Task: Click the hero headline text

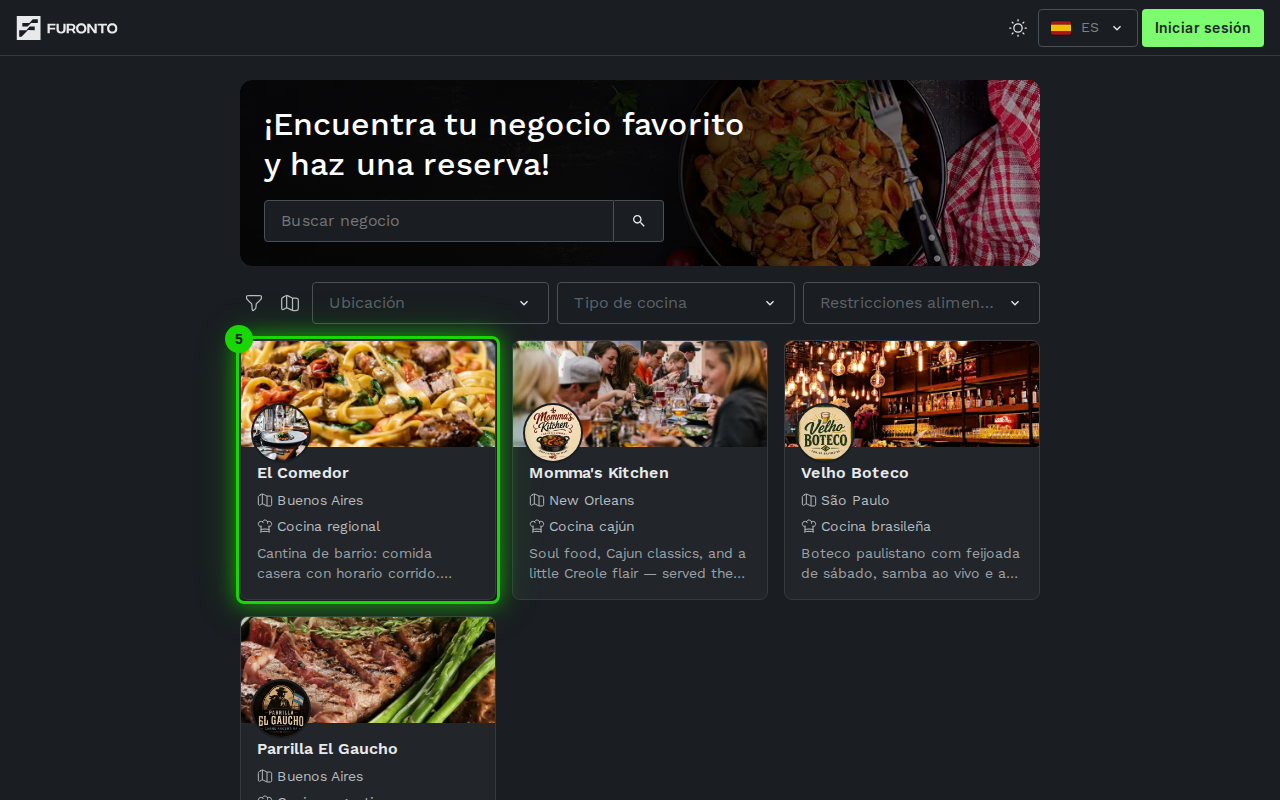Action: (x=504, y=145)
